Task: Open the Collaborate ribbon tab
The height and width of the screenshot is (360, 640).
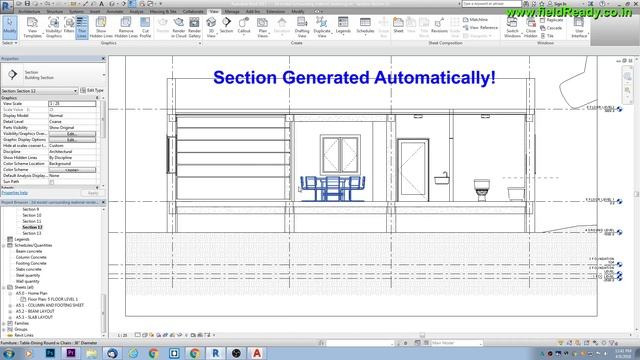Action: click(193, 12)
